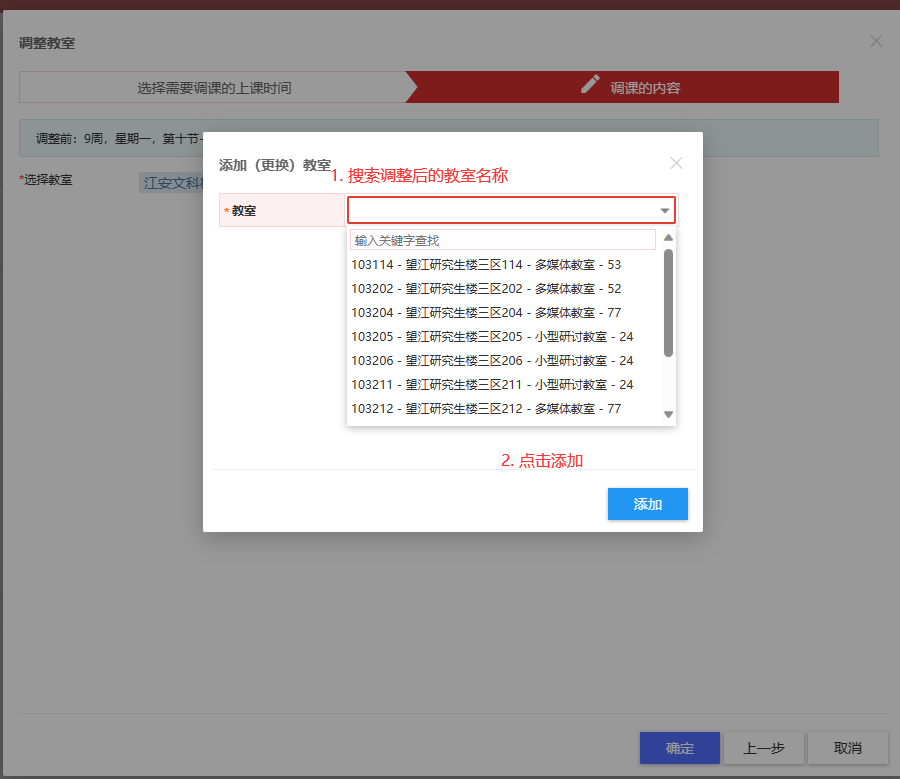The width and height of the screenshot is (900, 779).
Task: Choose 103206 望江研究生楼三区206 entry
Action: point(492,361)
